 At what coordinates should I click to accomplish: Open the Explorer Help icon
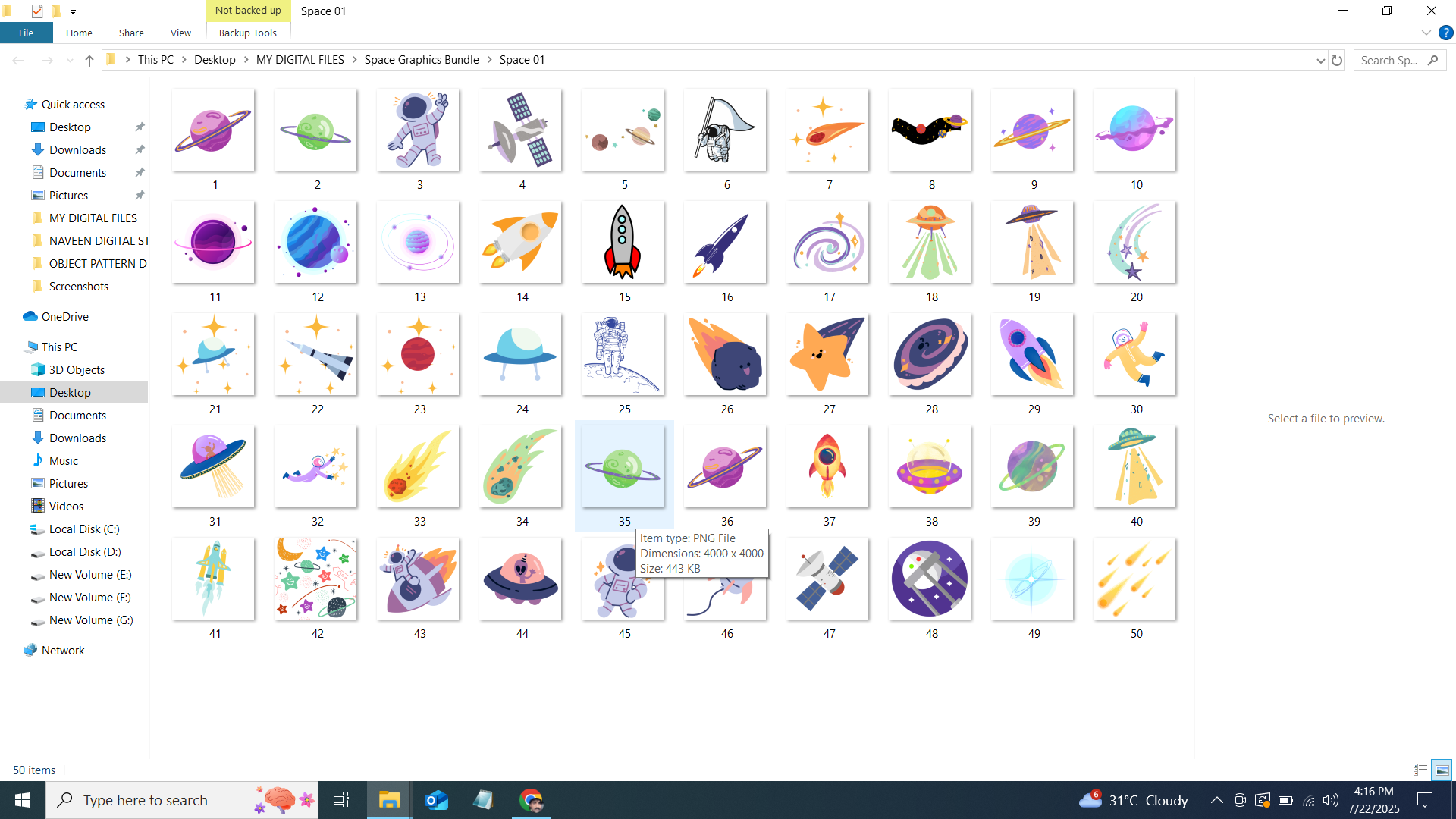coord(1445,33)
